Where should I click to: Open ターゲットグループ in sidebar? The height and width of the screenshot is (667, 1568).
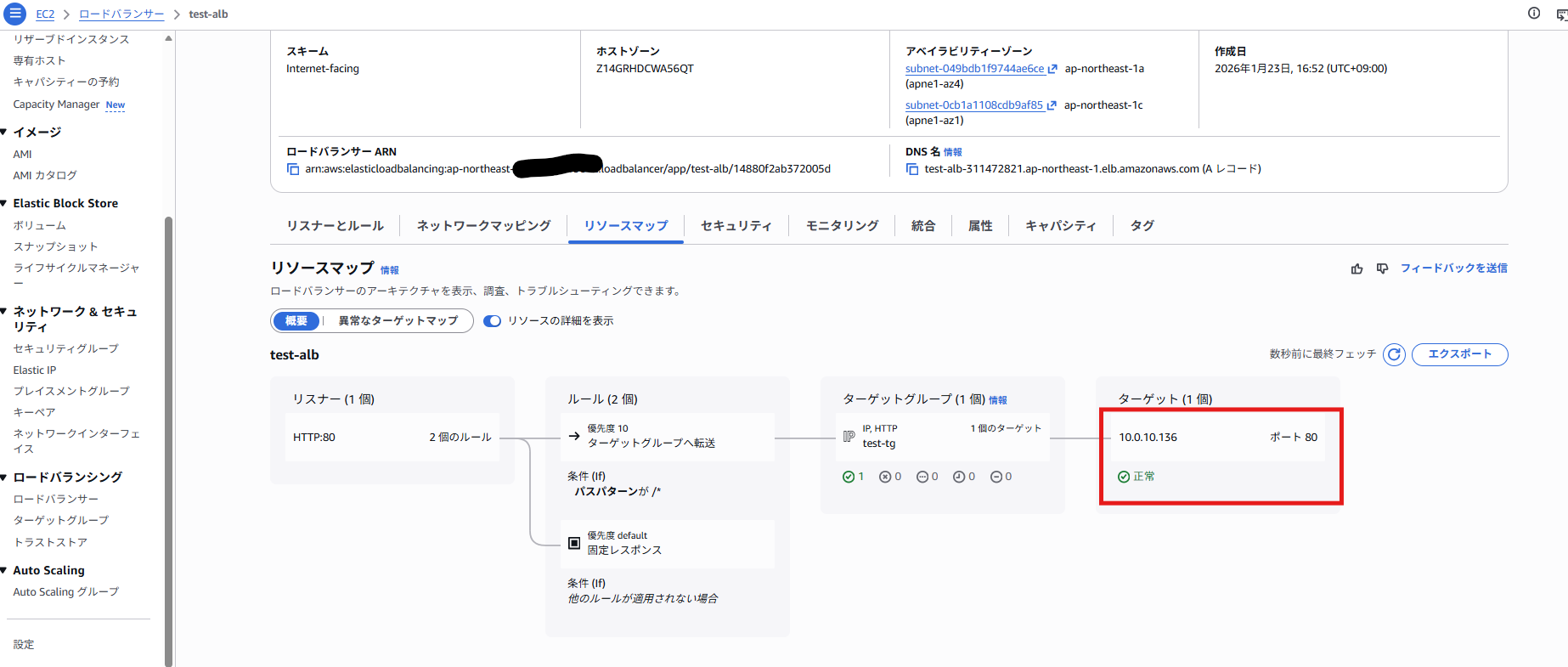click(x=60, y=521)
